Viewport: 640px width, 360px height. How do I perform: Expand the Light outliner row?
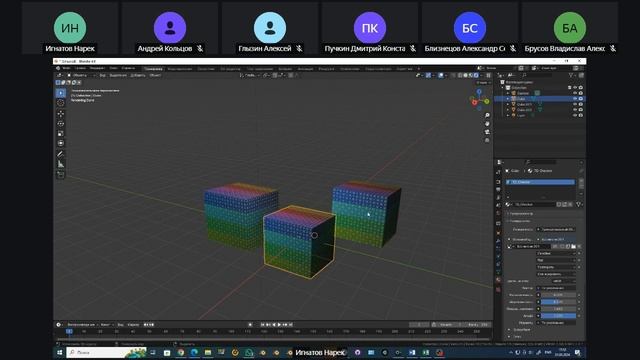[508, 116]
